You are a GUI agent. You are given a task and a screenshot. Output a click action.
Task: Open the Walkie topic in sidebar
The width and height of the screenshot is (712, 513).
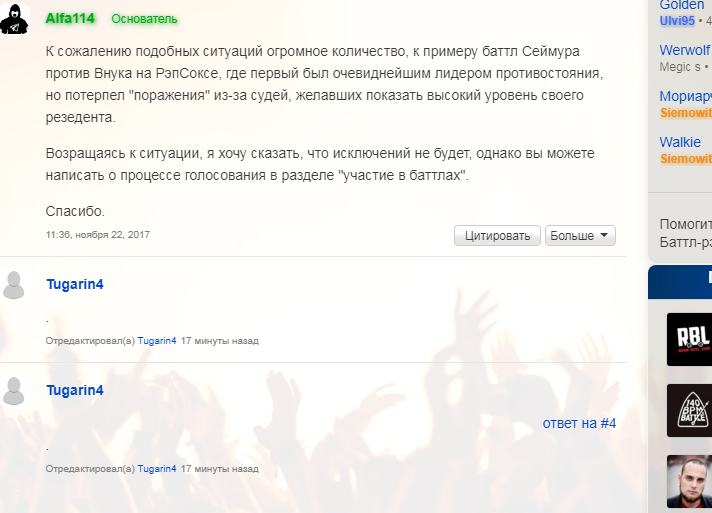tap(680, 142)
